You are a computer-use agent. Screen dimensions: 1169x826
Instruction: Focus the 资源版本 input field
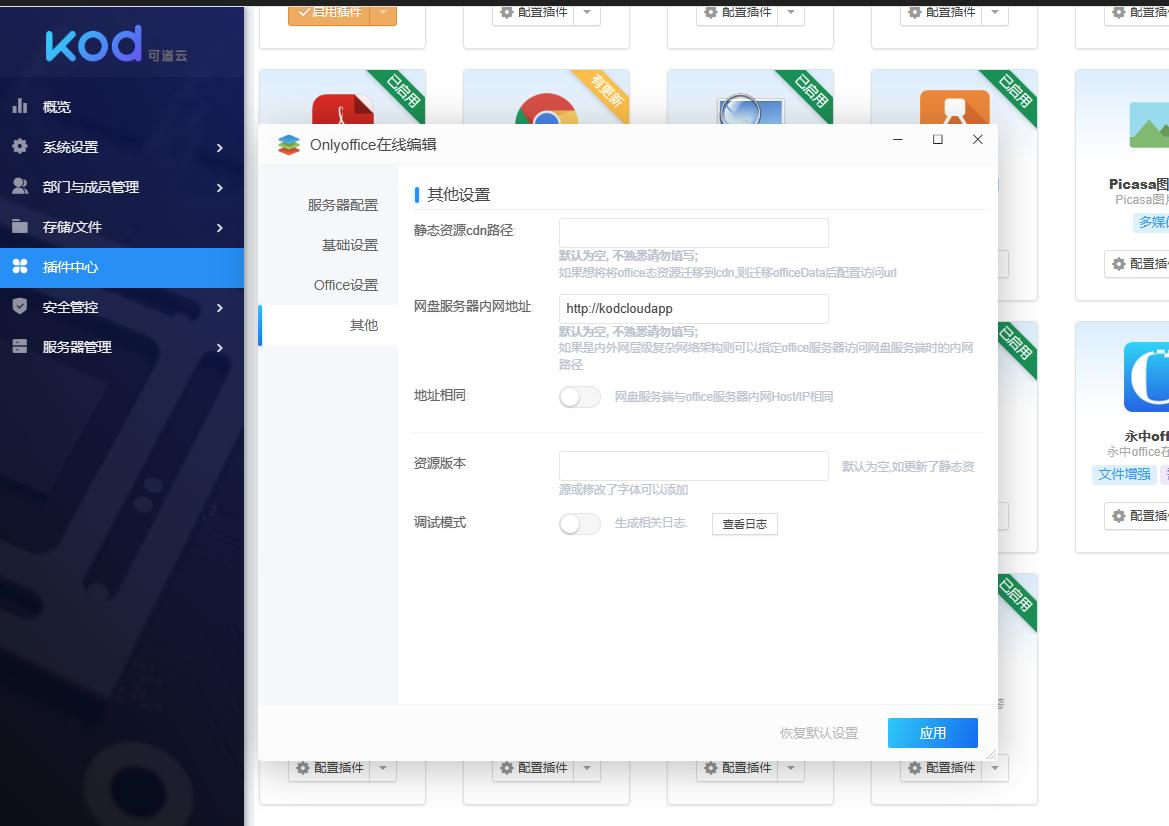click(x=693, y=466)
